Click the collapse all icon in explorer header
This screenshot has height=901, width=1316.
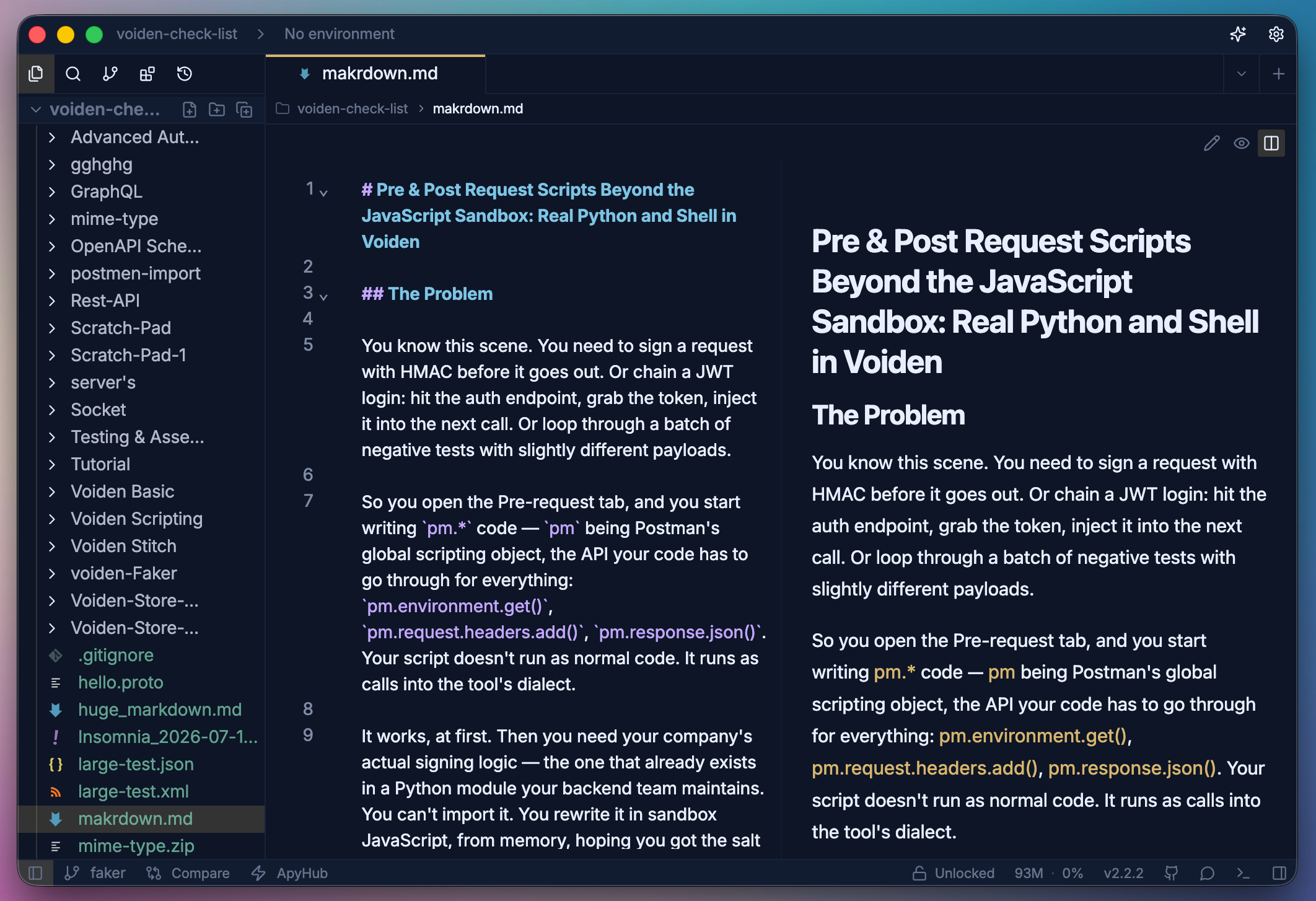[245, 110]
